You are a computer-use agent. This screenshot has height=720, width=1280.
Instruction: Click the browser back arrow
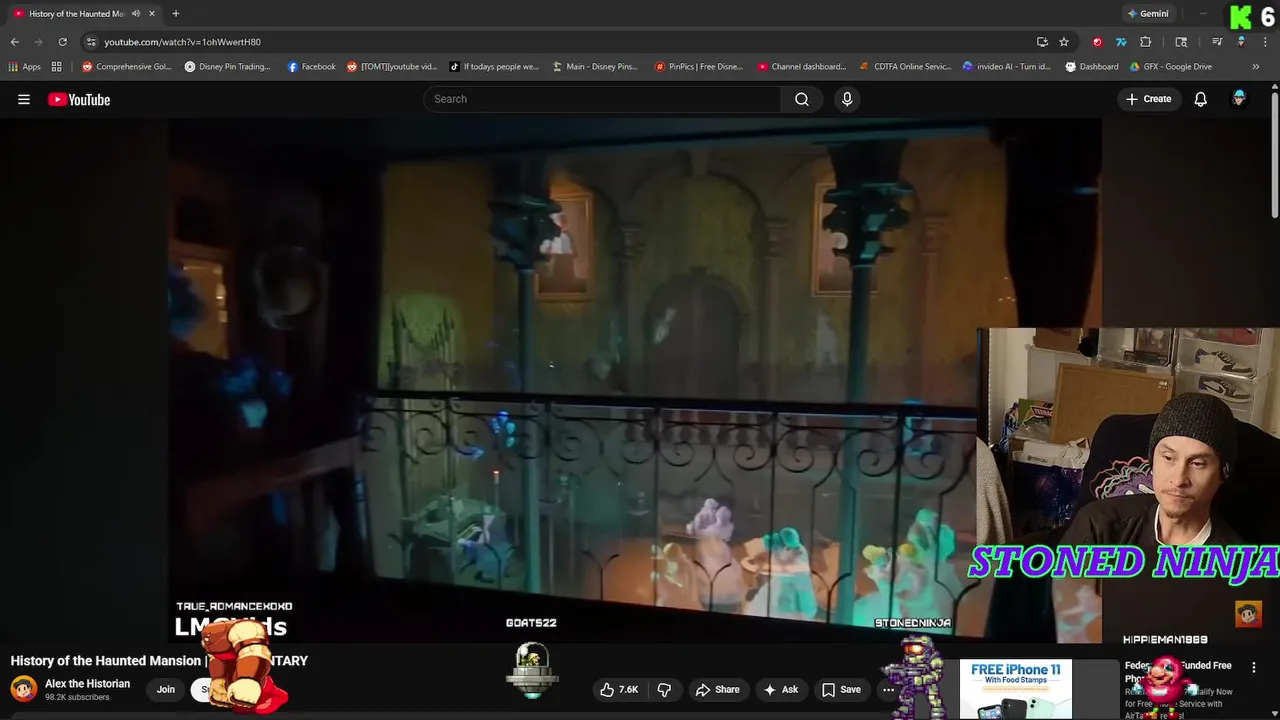(15, 42)
